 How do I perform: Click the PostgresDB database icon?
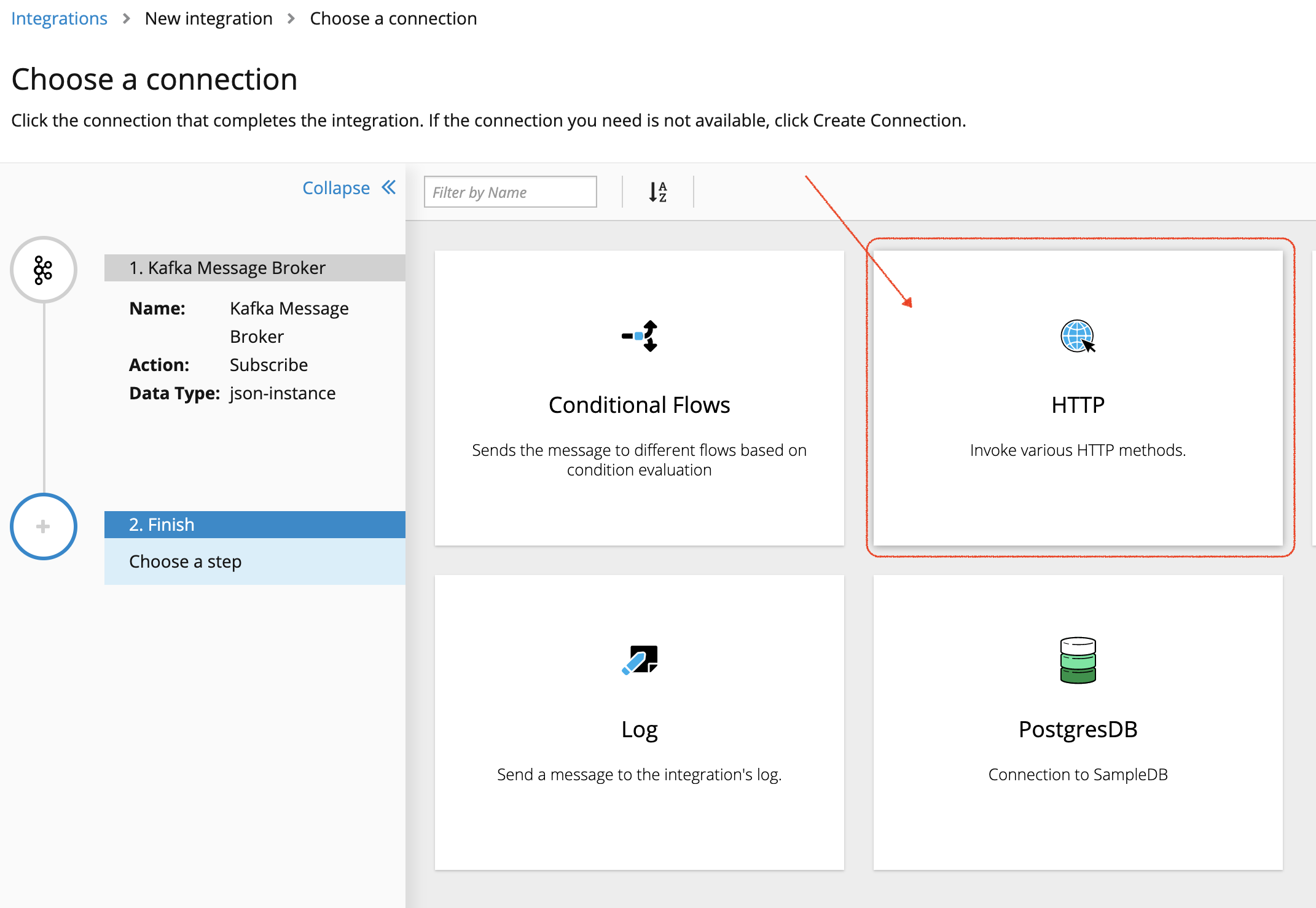tap(1078, 660)
